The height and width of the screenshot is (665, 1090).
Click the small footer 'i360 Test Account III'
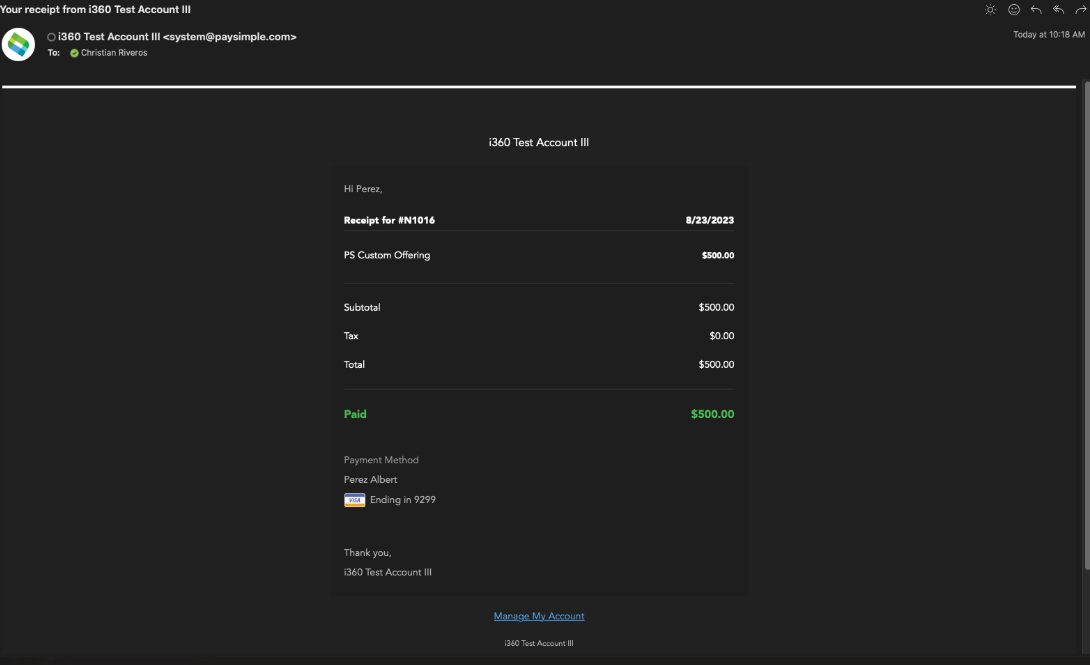539,643
